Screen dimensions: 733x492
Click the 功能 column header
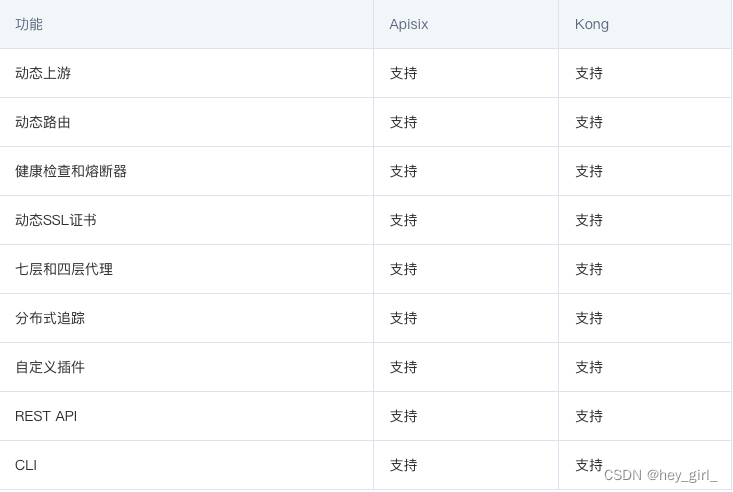coord(29,24)
